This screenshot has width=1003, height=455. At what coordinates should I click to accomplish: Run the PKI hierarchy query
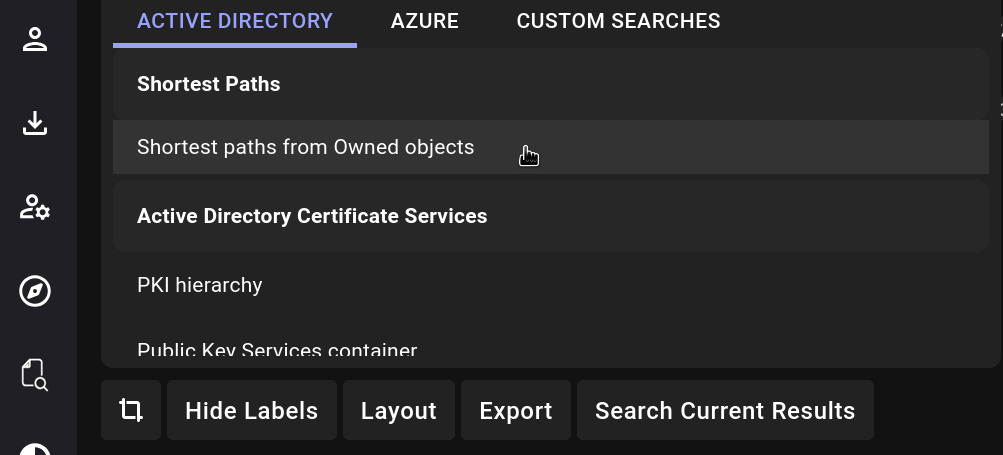point(551,285)
